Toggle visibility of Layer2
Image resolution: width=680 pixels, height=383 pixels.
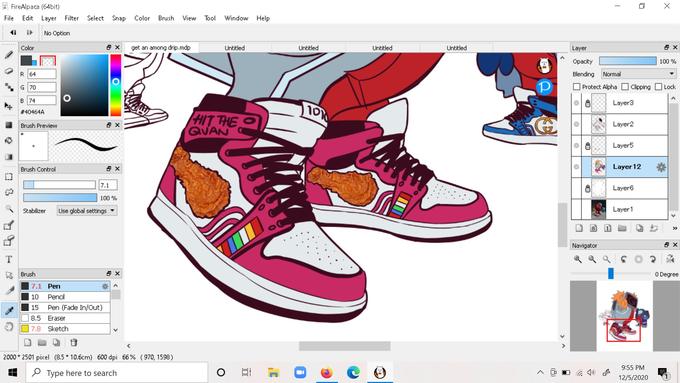point(576,124)
